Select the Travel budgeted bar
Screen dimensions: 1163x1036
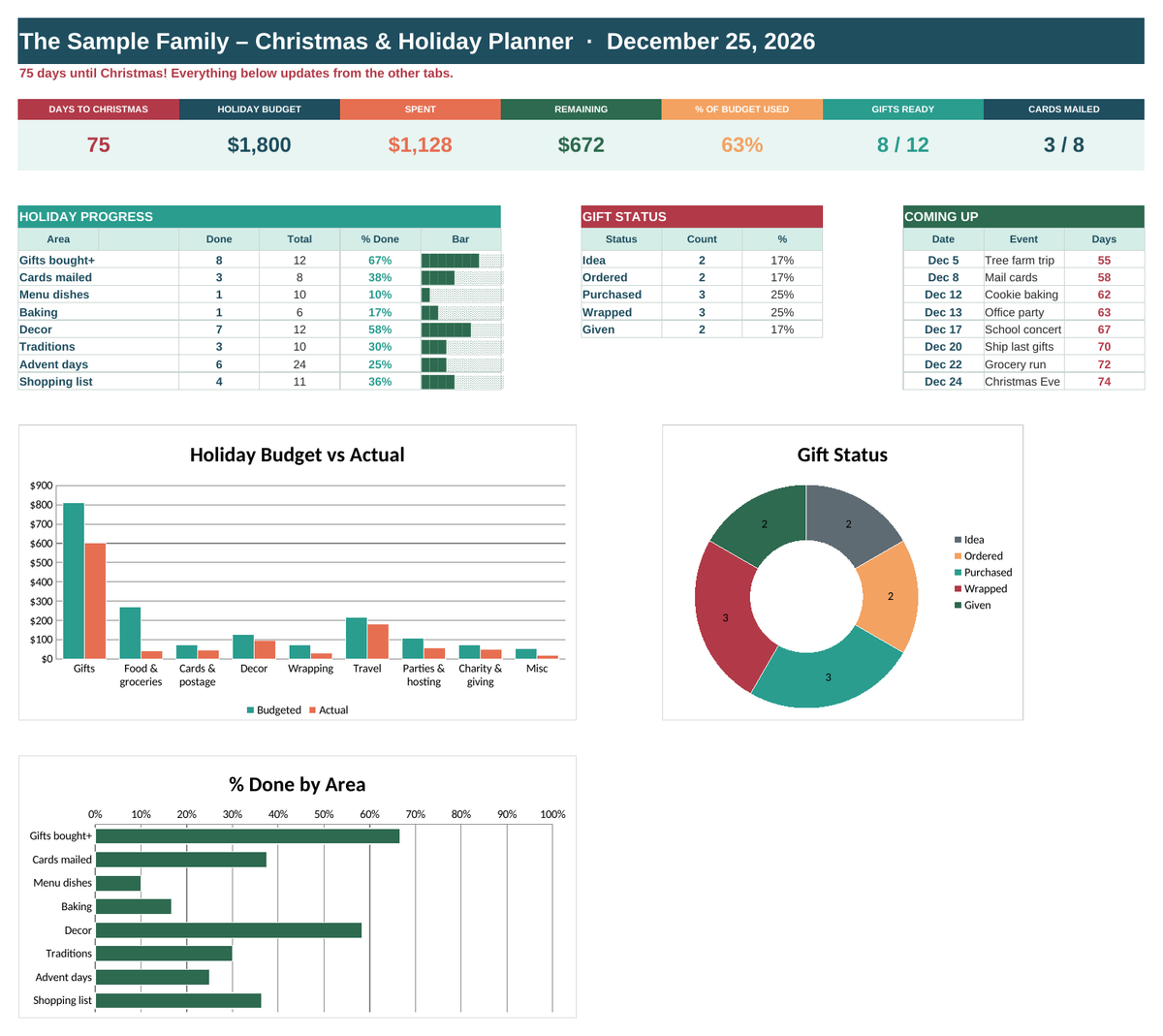(357, 639)
